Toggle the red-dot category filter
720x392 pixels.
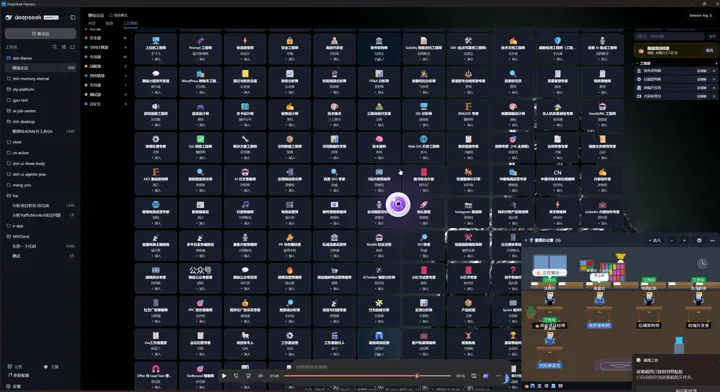pos(86,38)
